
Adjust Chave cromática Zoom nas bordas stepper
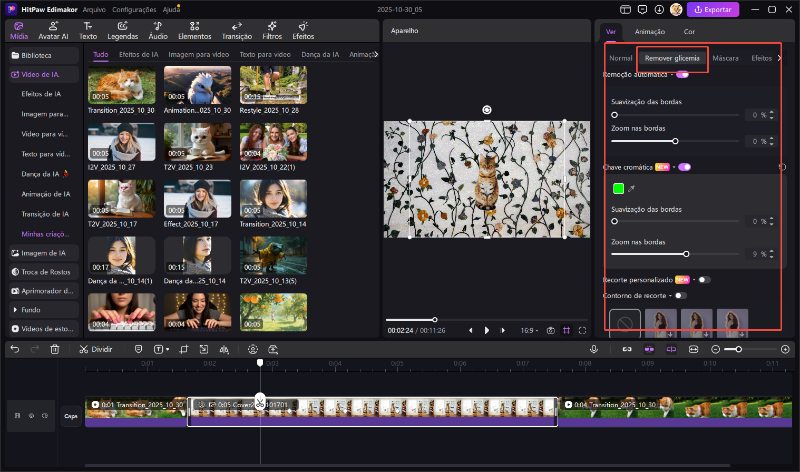[x=771, y=254]
